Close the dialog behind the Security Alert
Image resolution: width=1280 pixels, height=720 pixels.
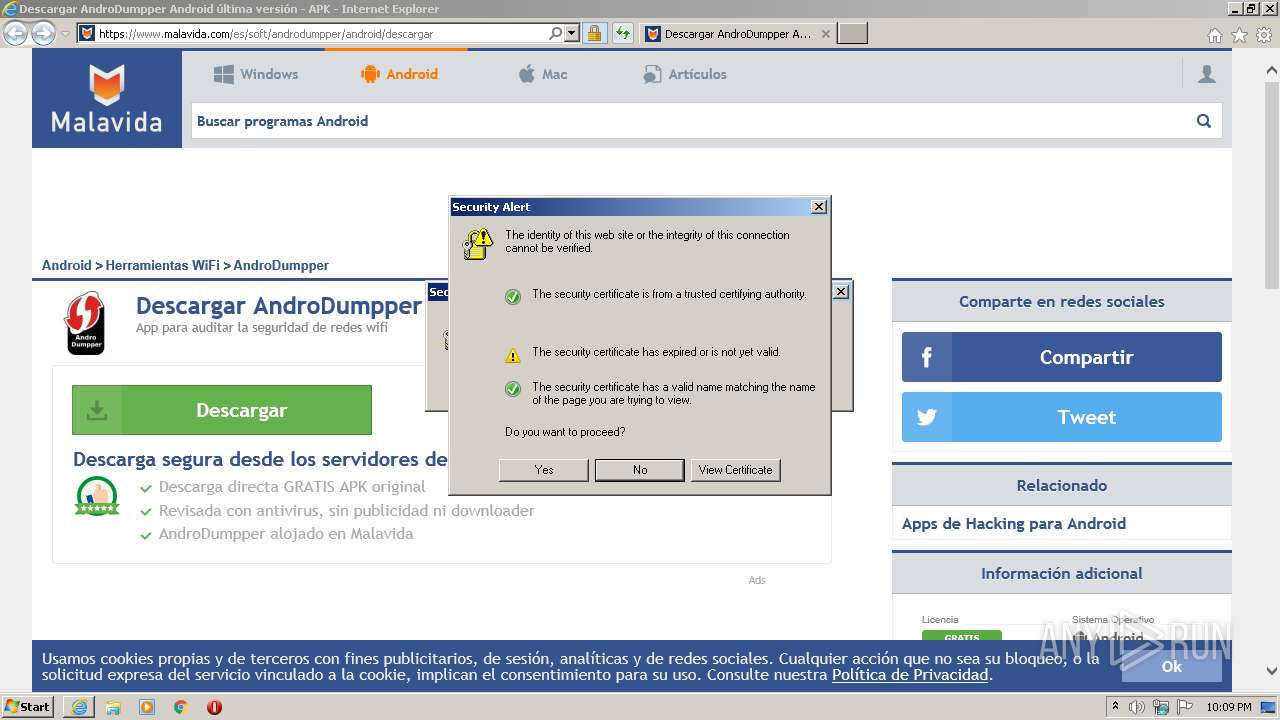pyautogui.click(x=841, y=292)
